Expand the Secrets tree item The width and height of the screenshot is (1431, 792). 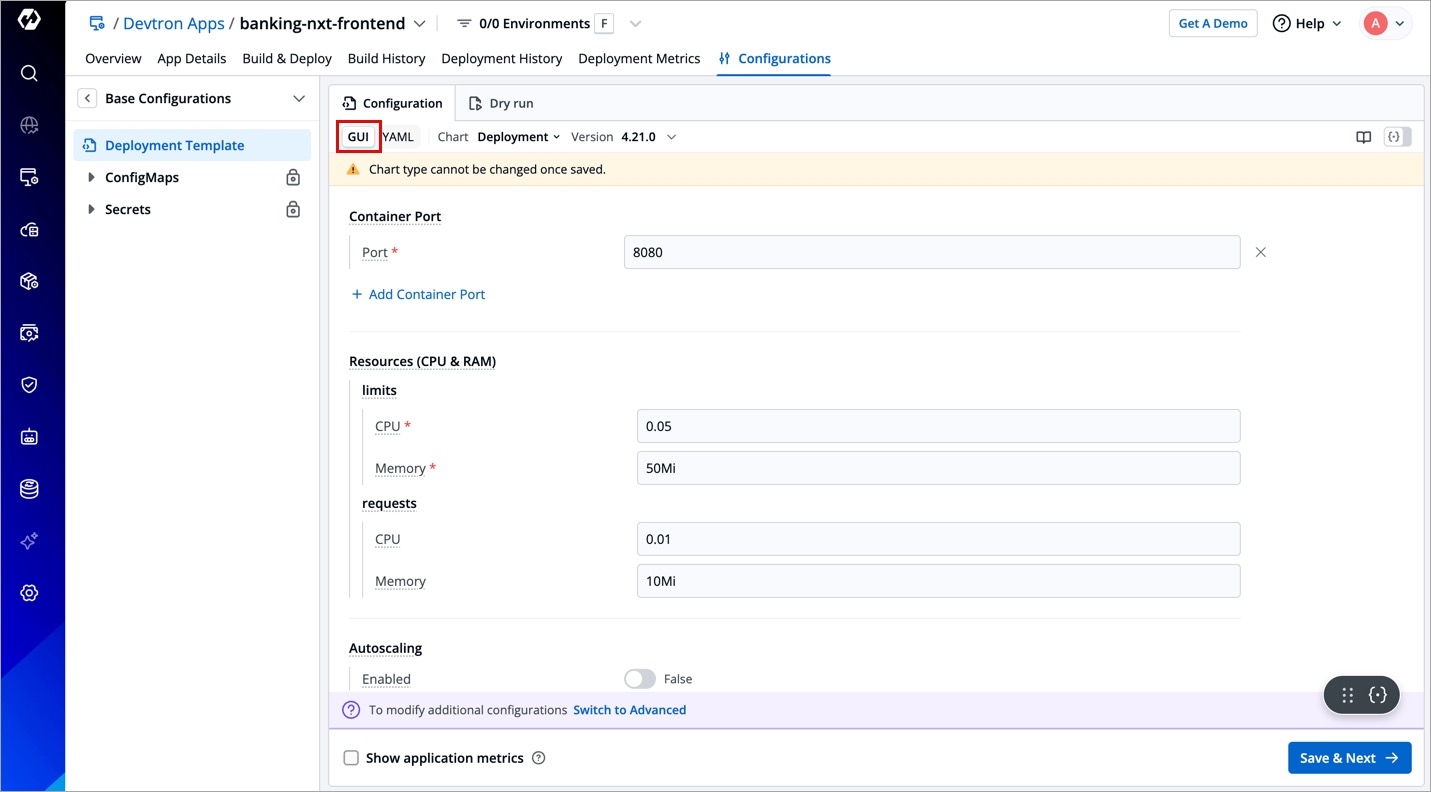coord(92,209)
